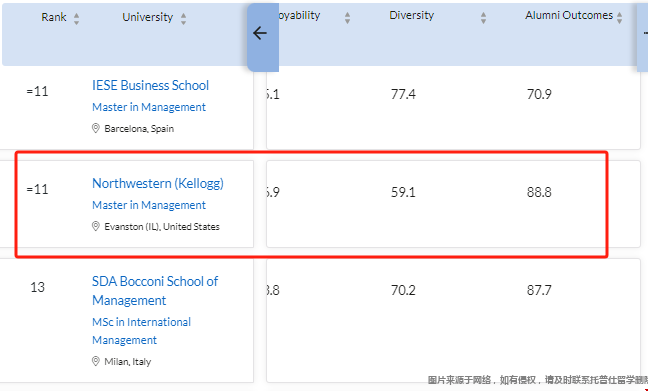Click Barcelona, Spain location text
The height and width of the screenshot is (391, 648).
point(139,129)
